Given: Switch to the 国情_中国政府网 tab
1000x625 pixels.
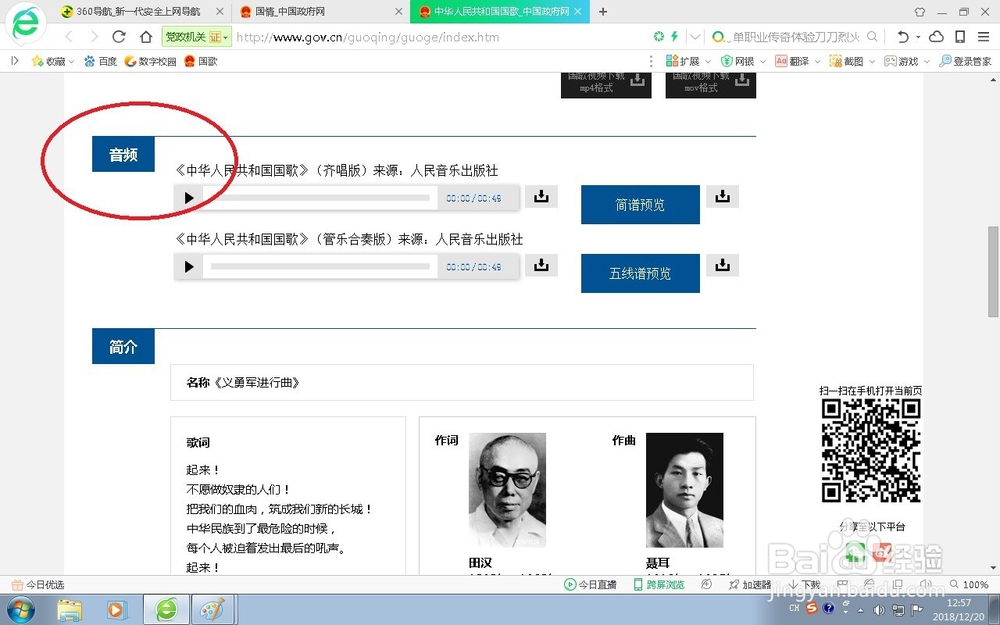Looking at the screenshot, I should click(290, 12).
